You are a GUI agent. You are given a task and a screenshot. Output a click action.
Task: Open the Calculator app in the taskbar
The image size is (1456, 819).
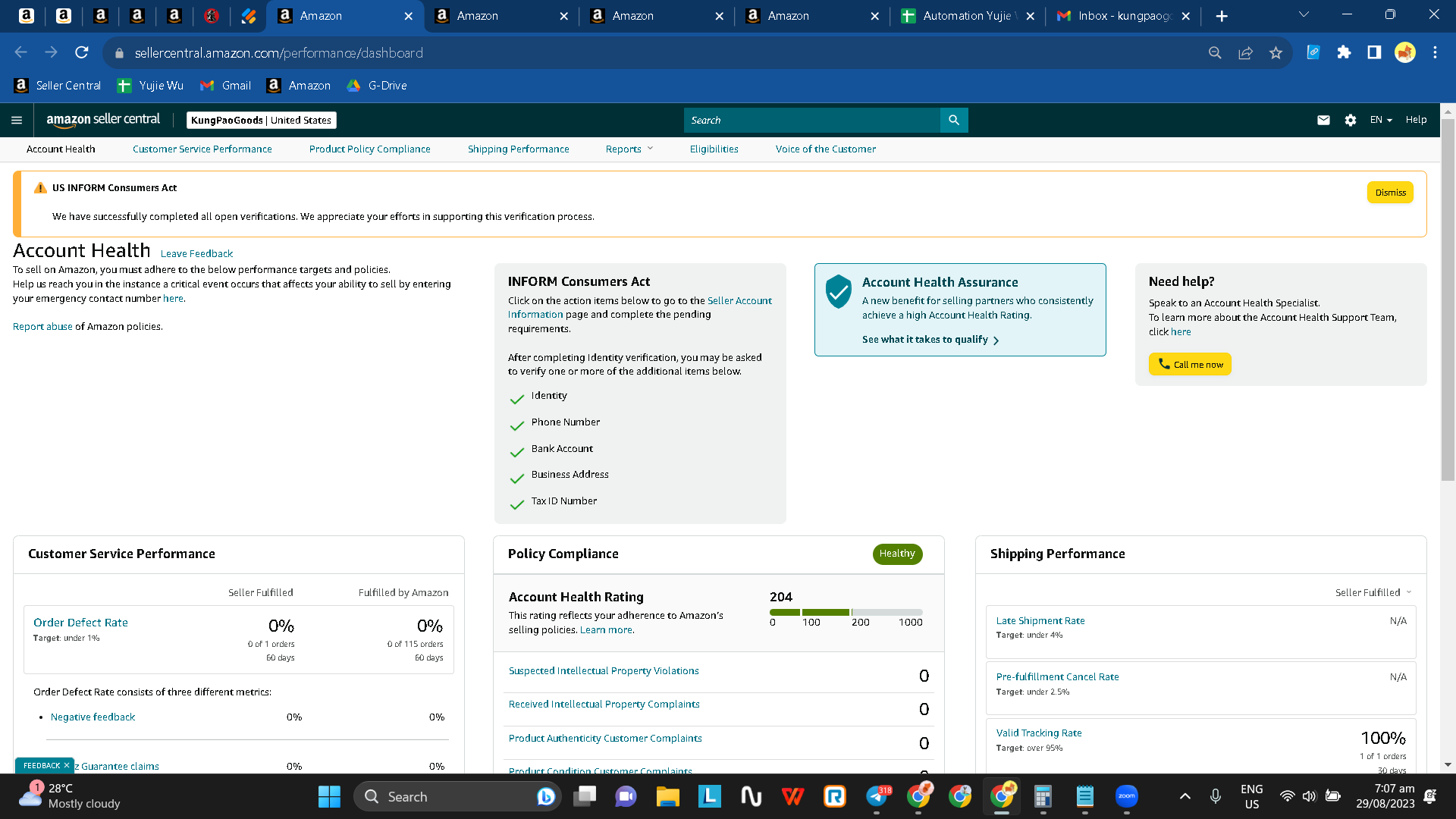(1043, 796)
